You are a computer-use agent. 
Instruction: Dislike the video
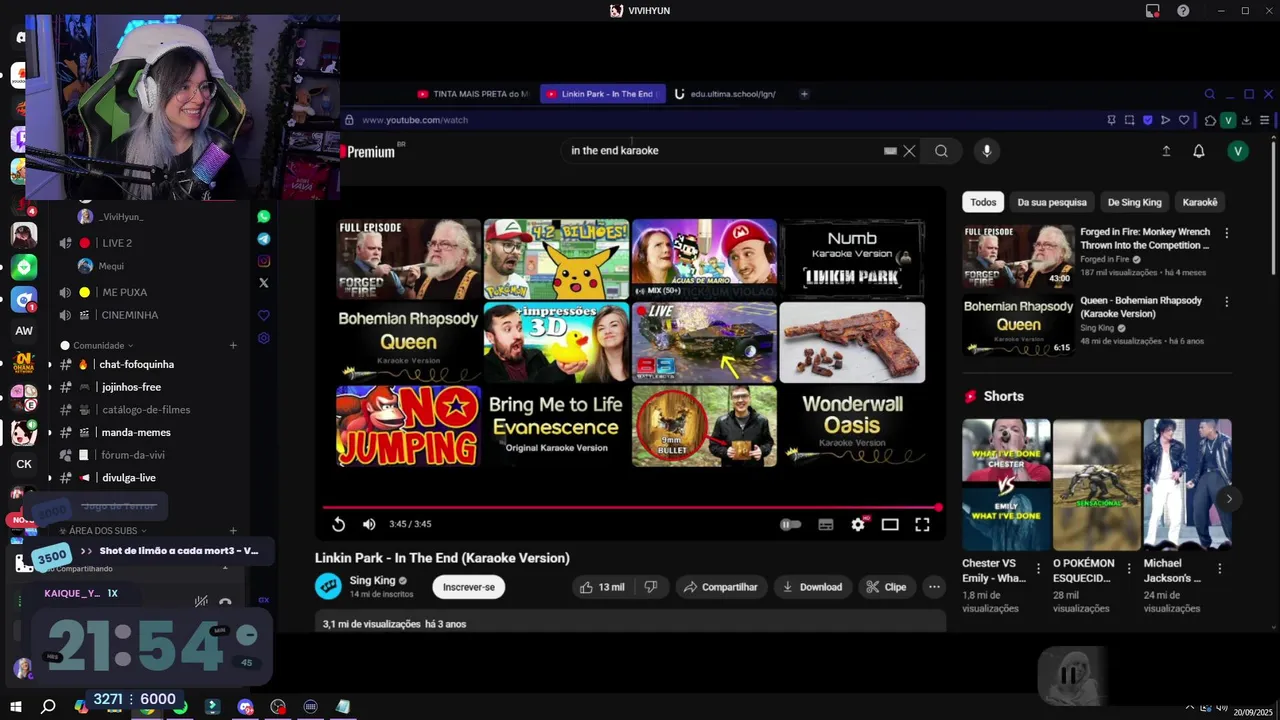pos(651,587)
